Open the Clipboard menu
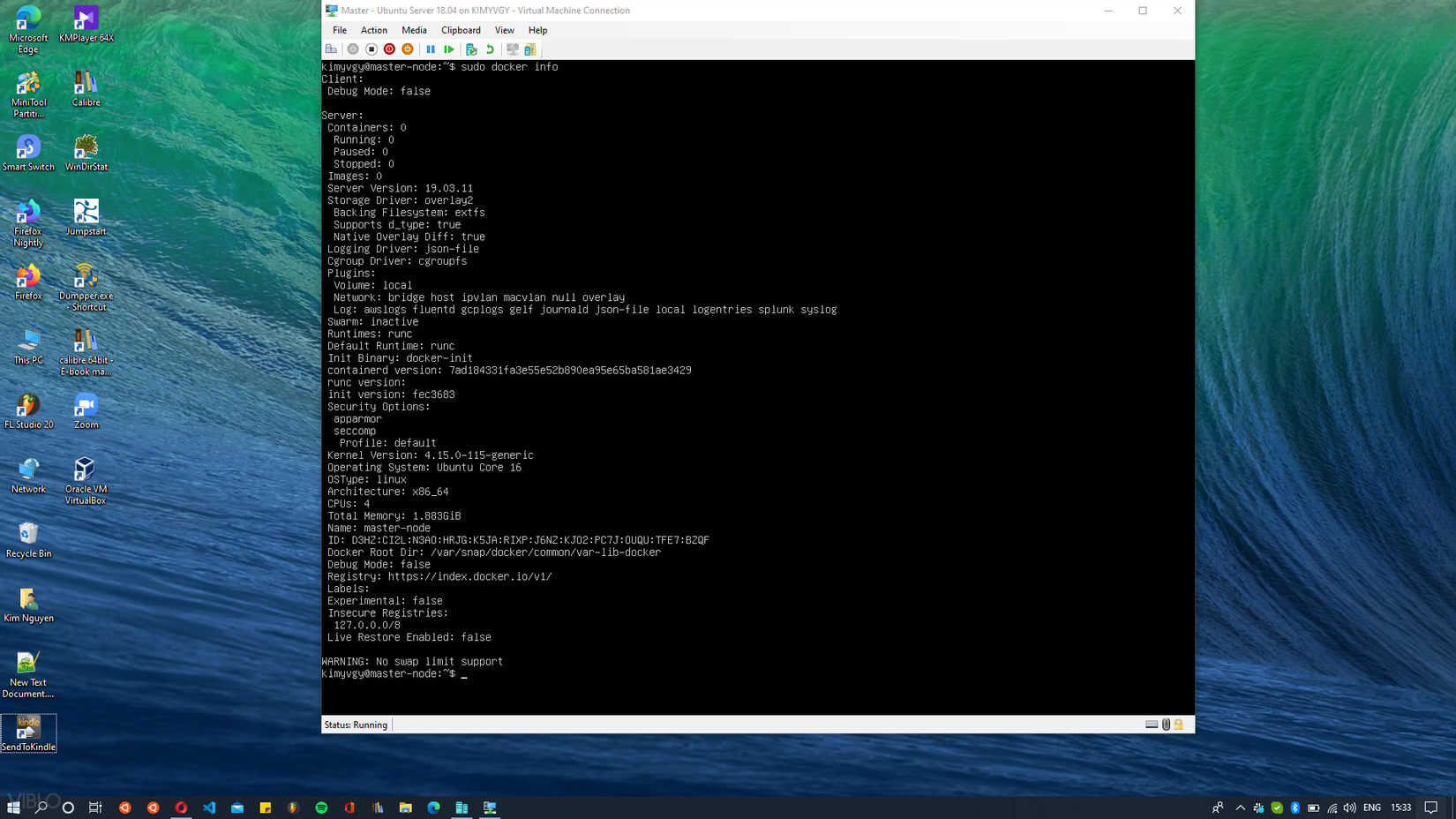Image resolution: width=1456 pixels, height=819 pixels. tap(461, 30)
